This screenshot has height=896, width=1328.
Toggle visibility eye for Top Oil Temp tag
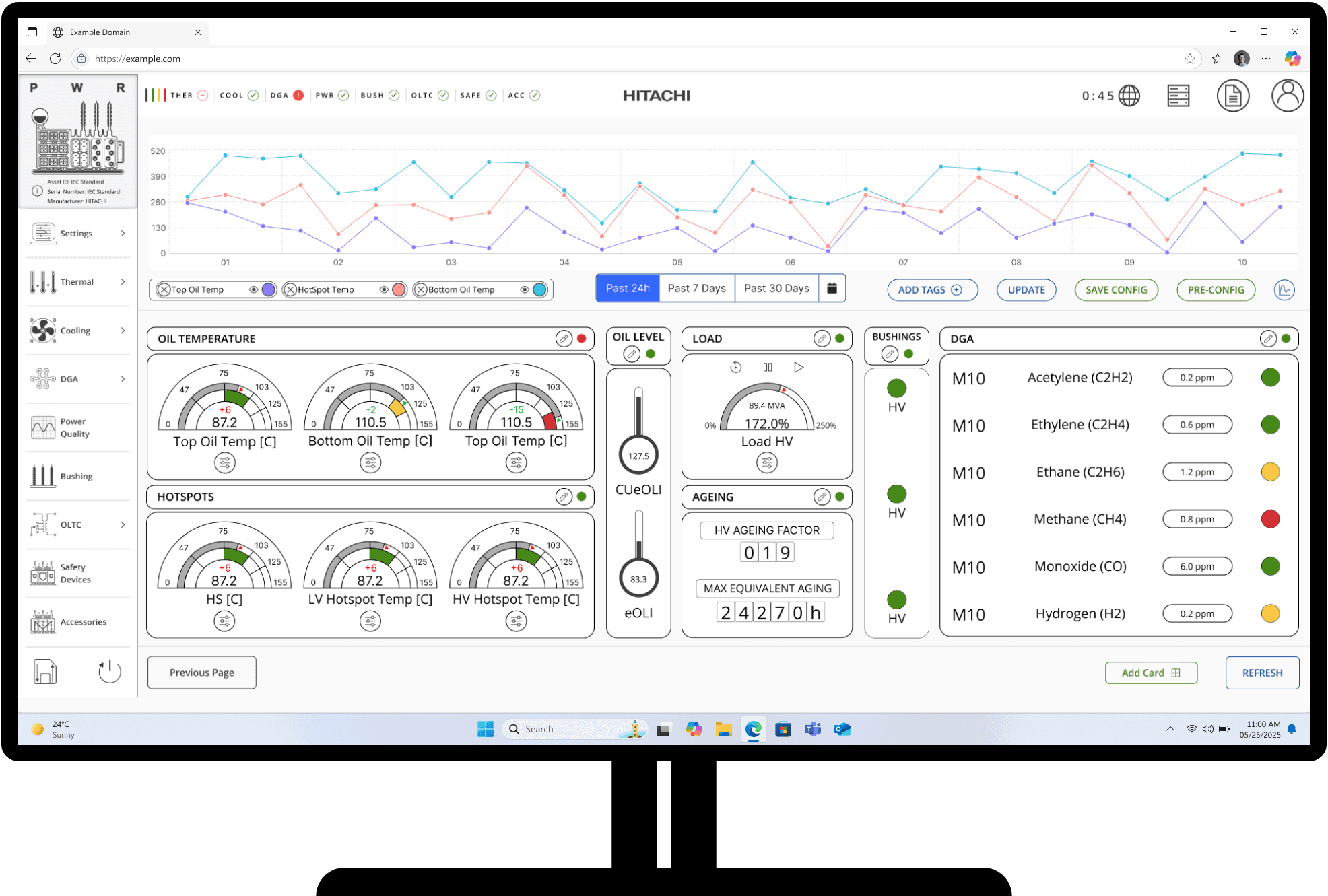(x=253, y=289)
